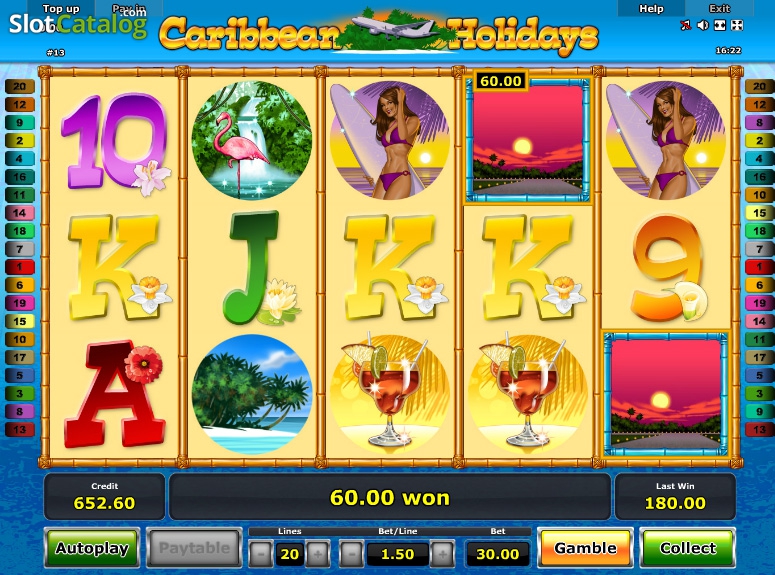This screenshot has height=575, width=775.
Task: Collect the winnings
Action: click(x=688, y=548)
